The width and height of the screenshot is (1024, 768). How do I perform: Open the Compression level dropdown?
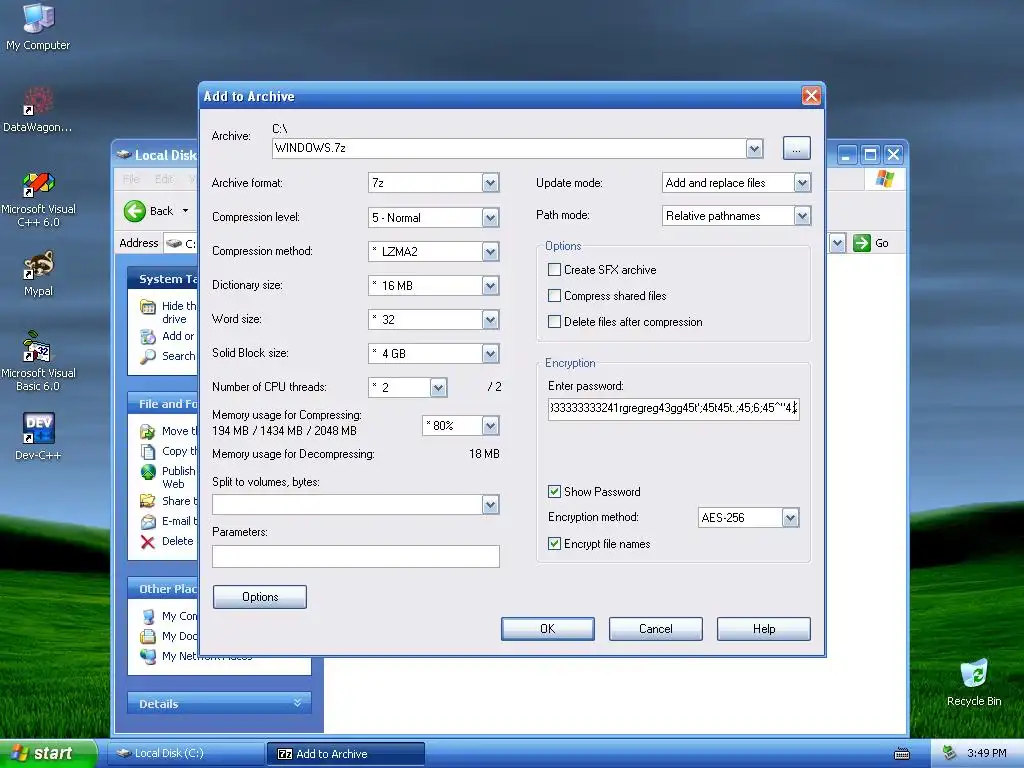pyautogui.click(x=490, y=217)
